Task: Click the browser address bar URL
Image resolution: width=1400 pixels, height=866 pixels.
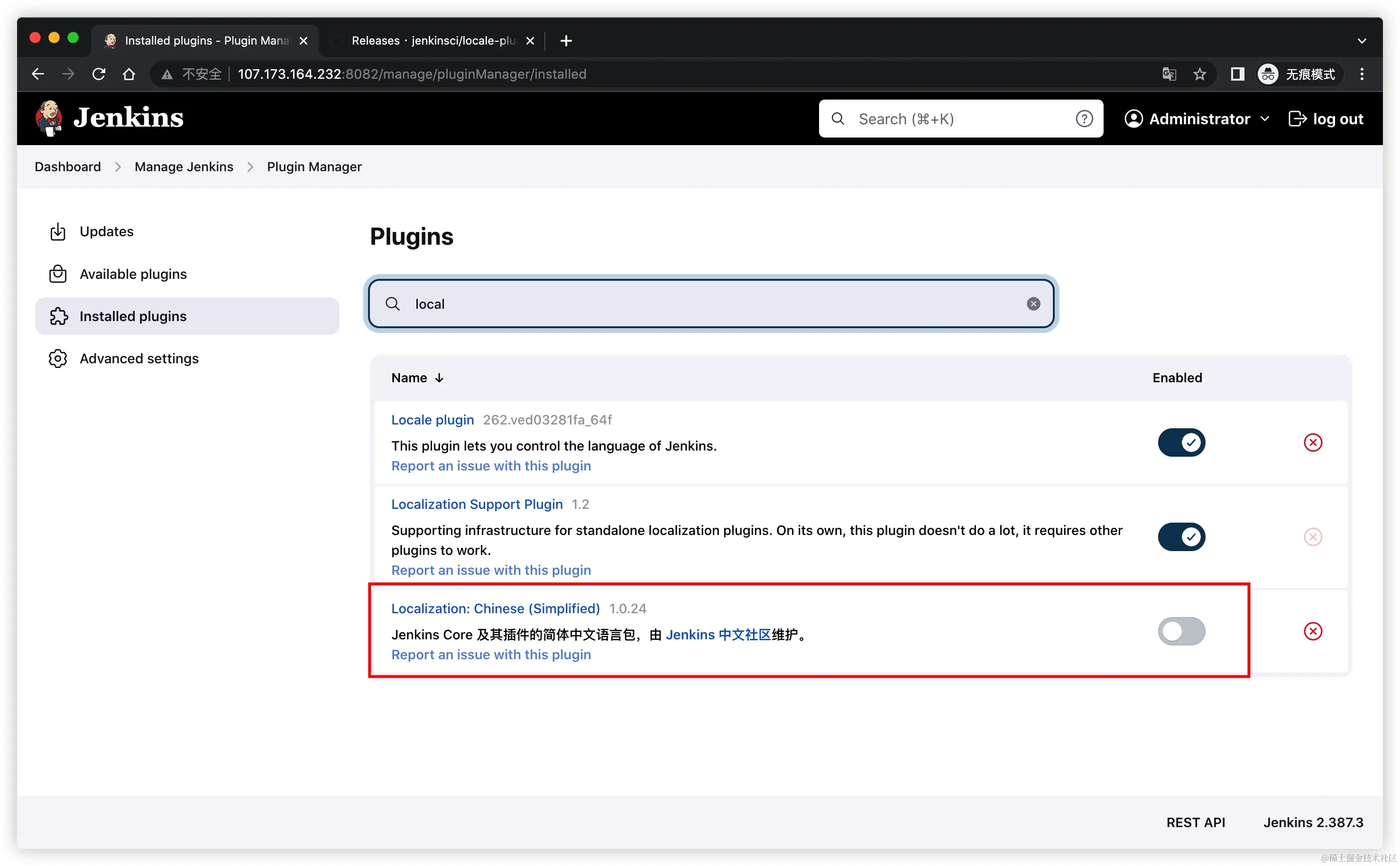Action: click(412, 74)
